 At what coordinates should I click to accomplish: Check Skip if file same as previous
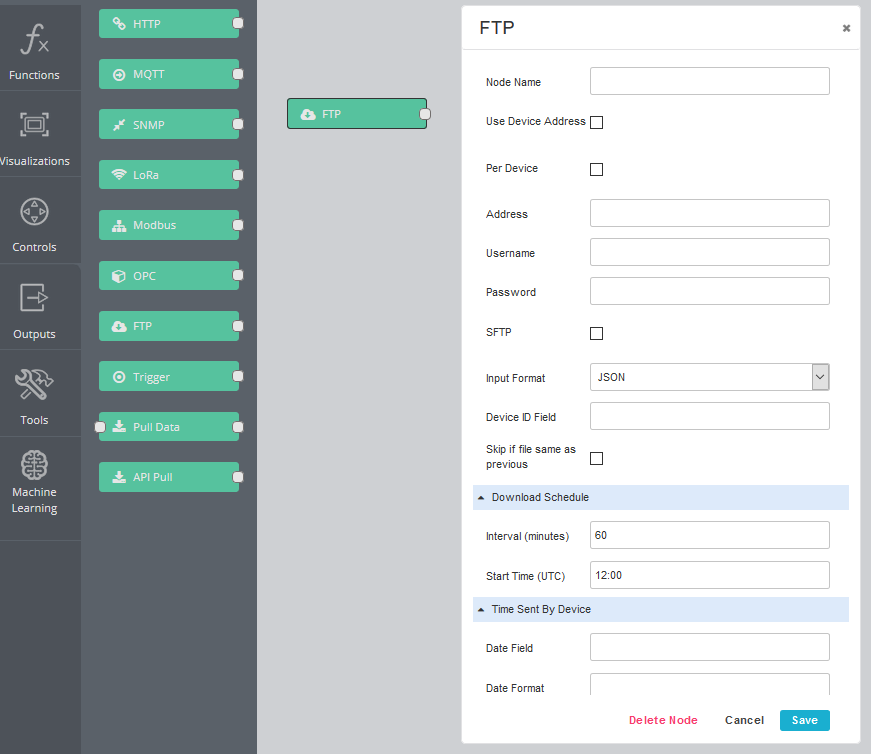click(x=596, y=458)
